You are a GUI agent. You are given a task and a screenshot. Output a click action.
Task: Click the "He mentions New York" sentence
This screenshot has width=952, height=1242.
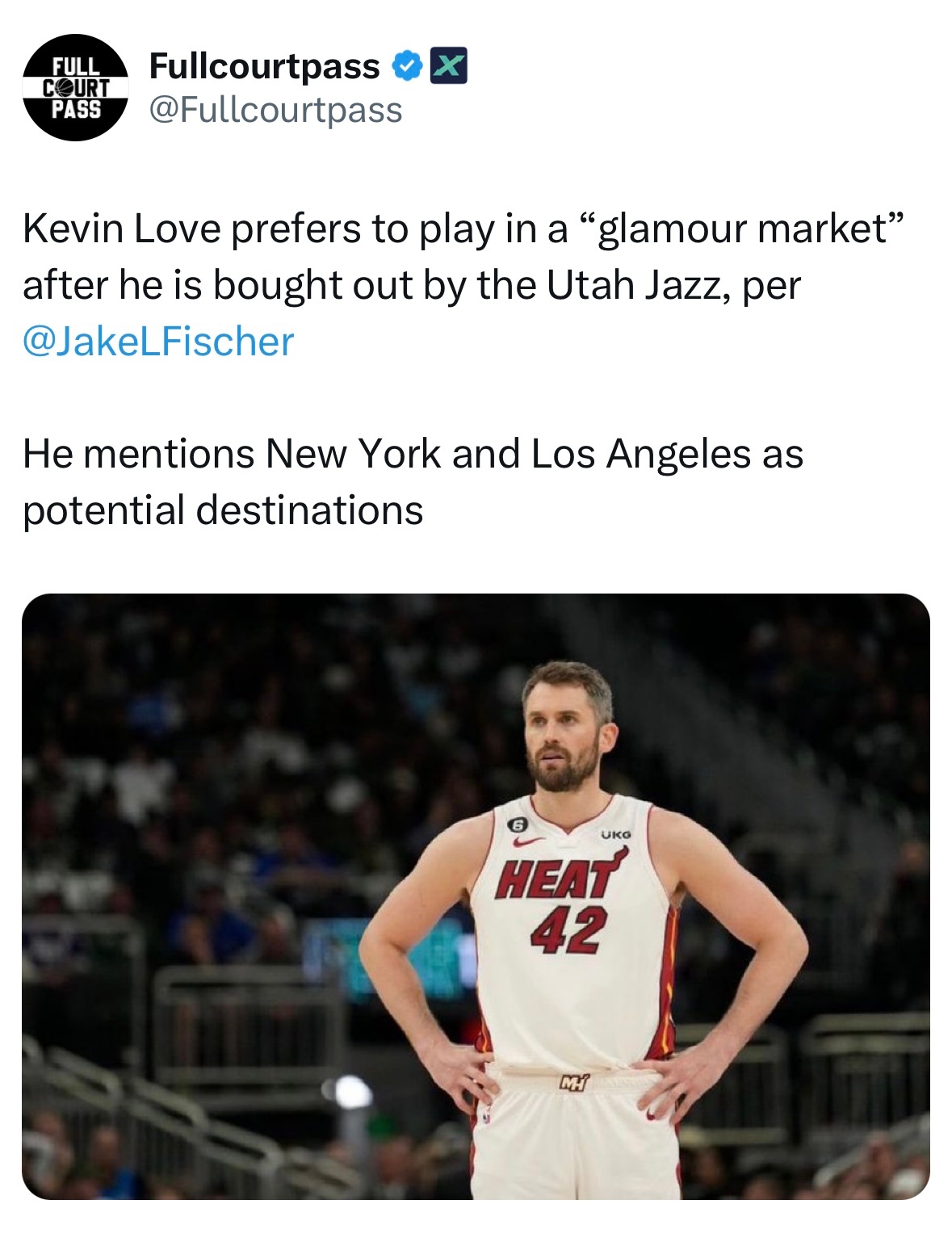(x=232, y=454)
